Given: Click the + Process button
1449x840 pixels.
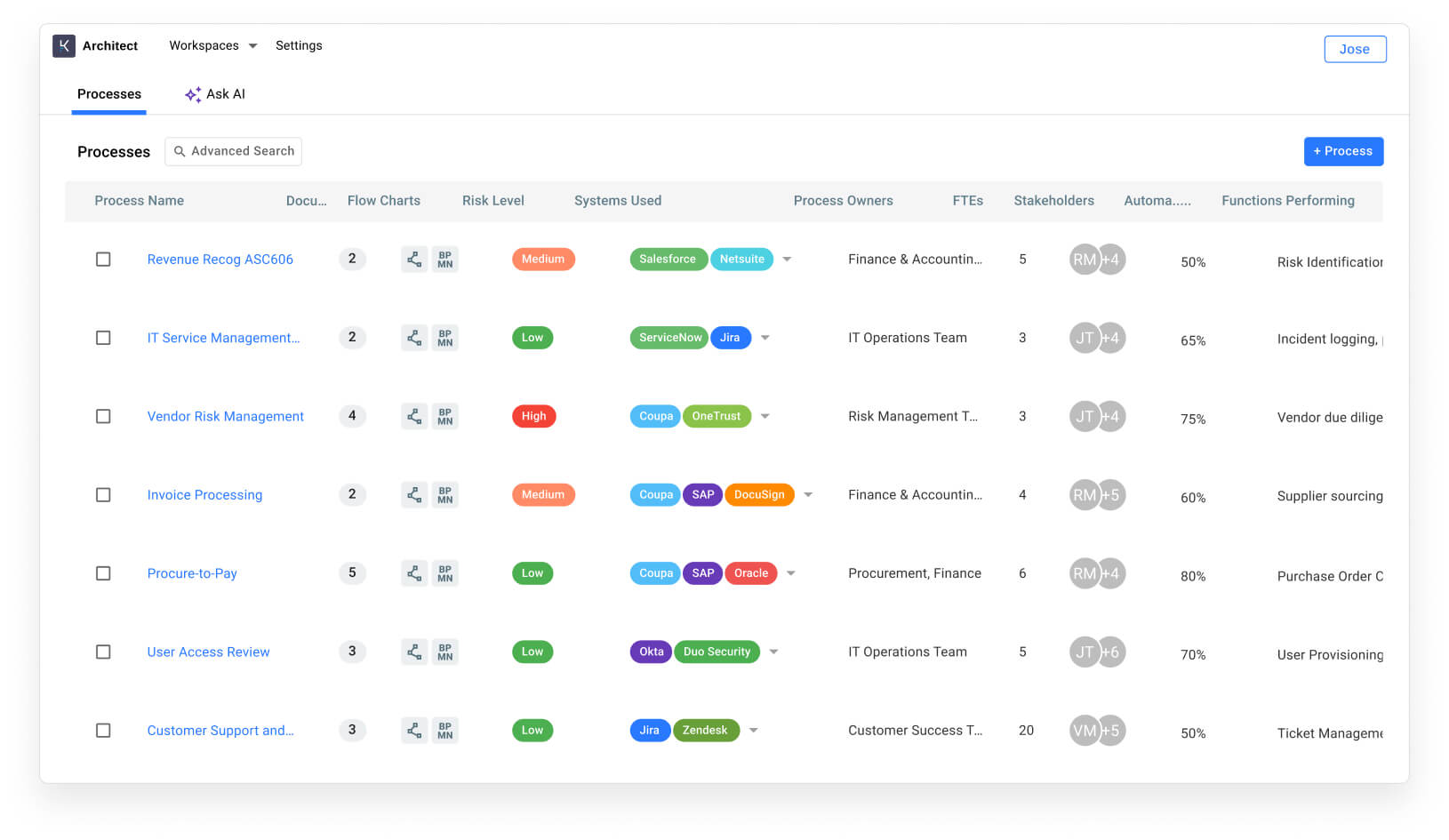Looking at the screenshot, I should (x=1343, y=151).
